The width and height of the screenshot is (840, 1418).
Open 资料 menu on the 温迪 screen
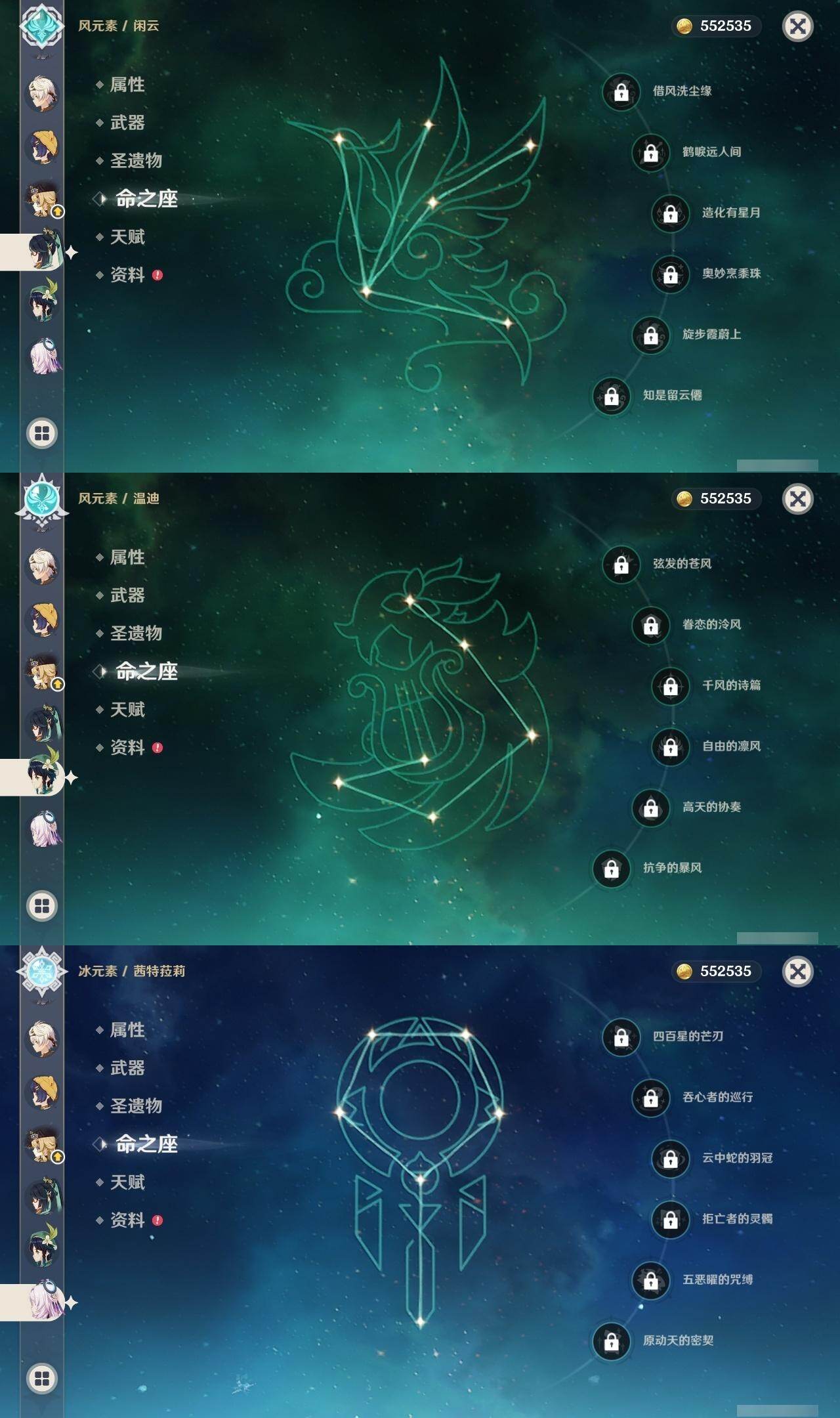click(127, 748)
